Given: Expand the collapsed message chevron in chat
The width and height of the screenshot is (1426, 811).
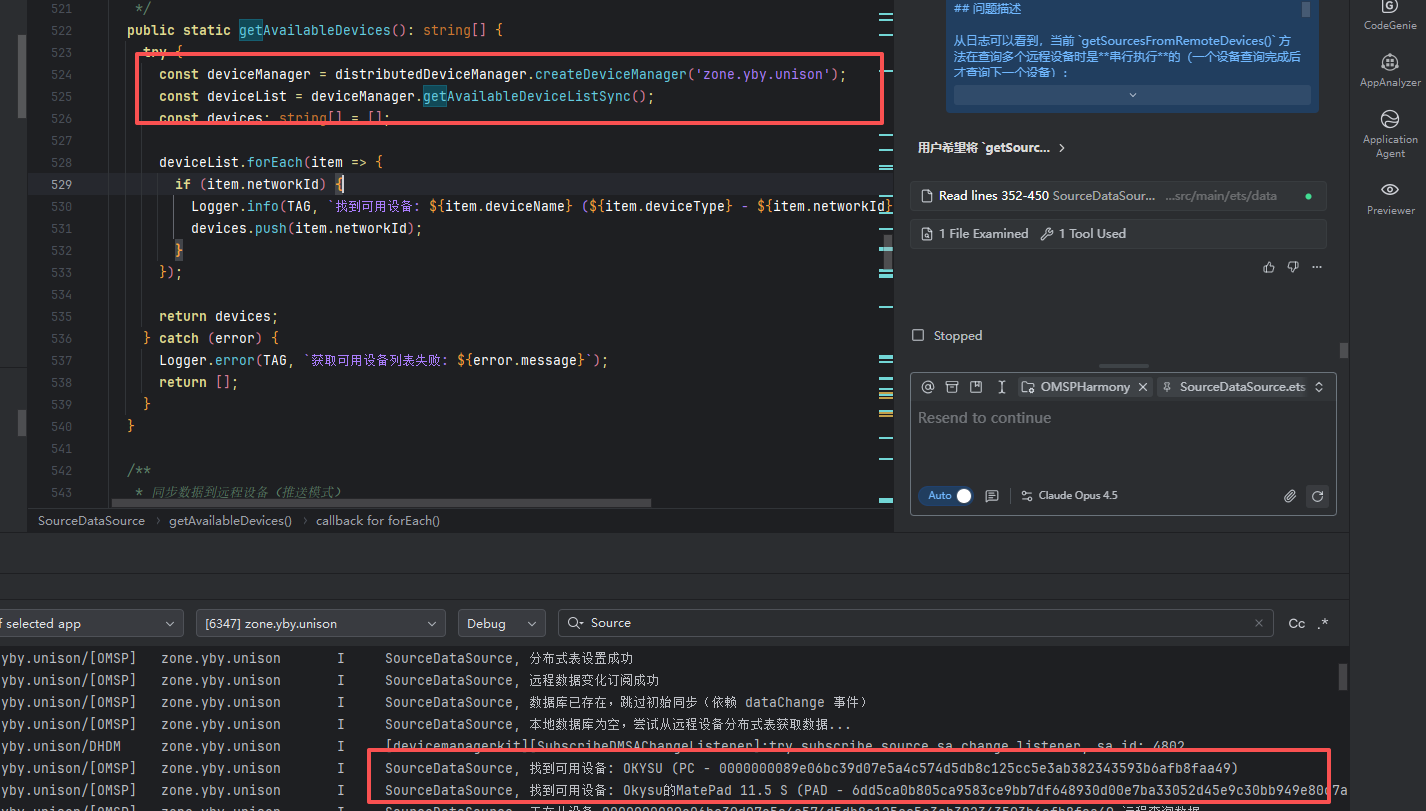Looking at the screenshot, I should coord(1132,95).
